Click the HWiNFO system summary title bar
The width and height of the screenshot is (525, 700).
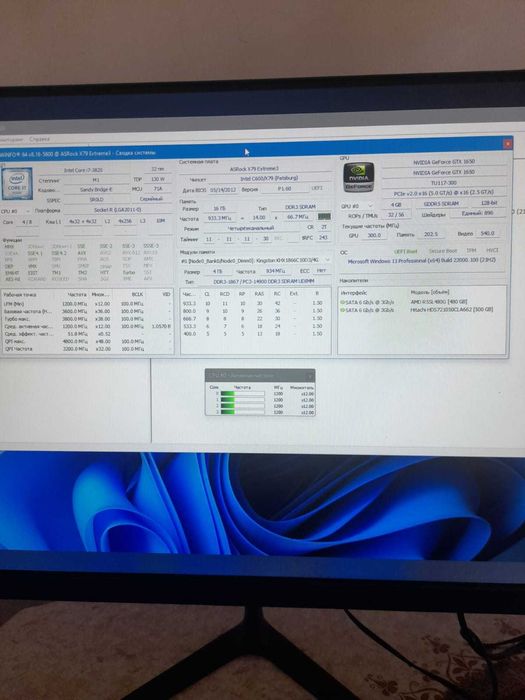coord(250,151)
